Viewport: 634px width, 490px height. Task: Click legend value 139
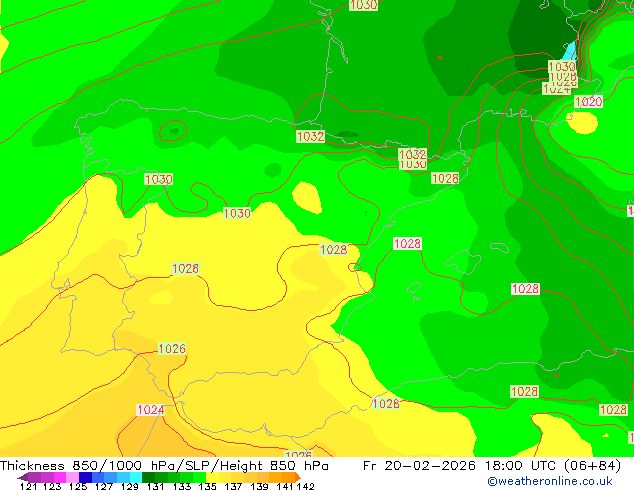pyautogui.click(x=259, y=486)
